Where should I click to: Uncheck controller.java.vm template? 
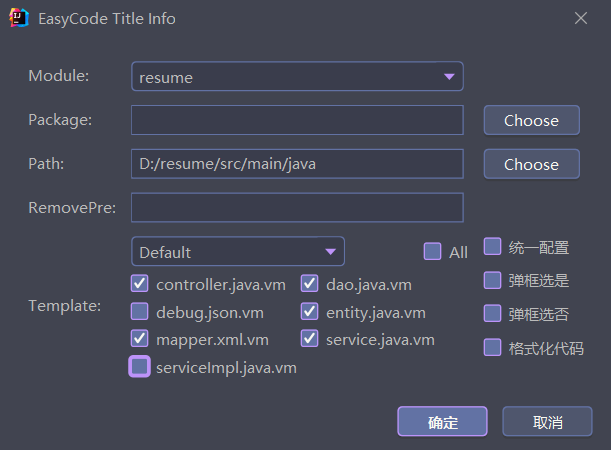(140, 284)
